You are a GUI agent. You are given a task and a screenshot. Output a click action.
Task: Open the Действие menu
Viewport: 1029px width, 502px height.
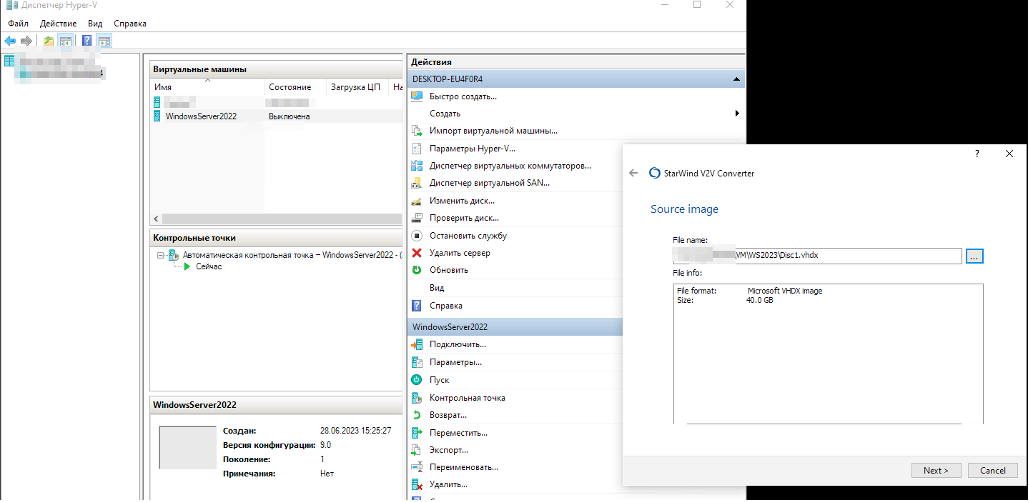[x=56, y=24]
